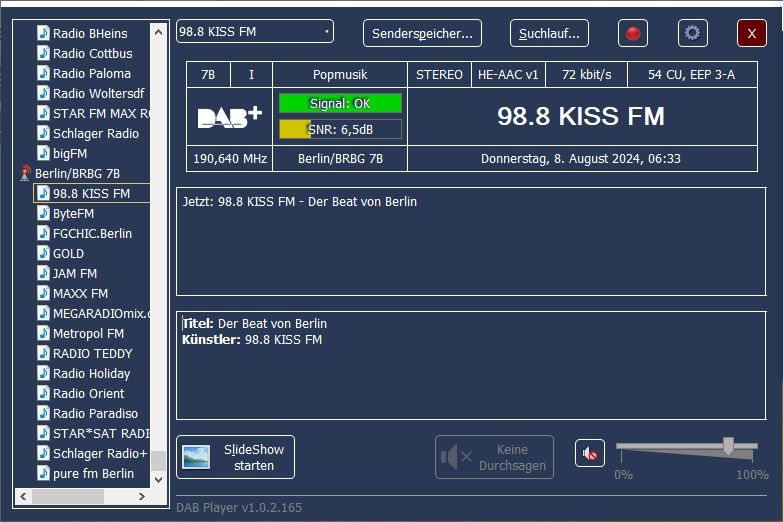Click the DAB+ logo

pos(229,117)
